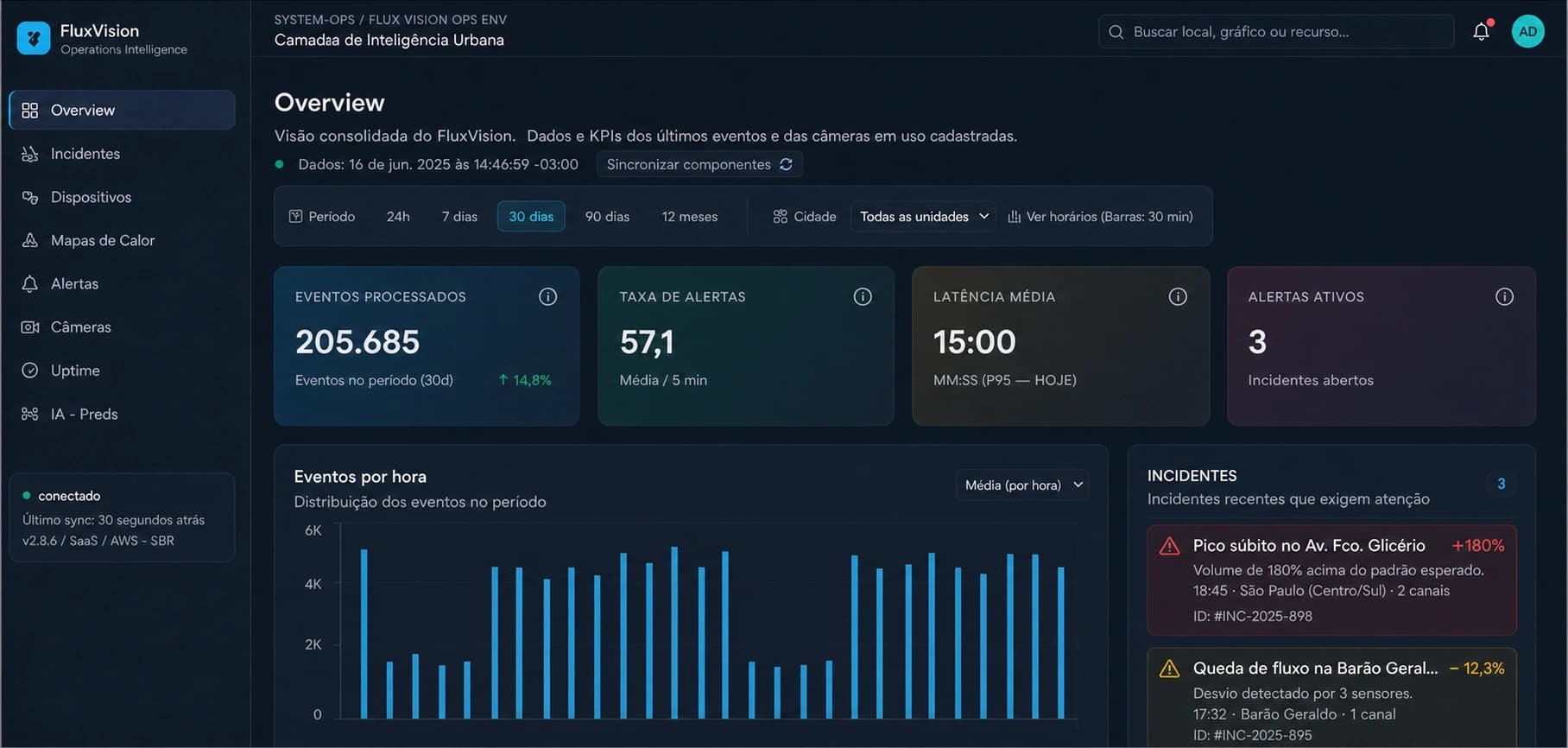Go to Overview in the sidebar
Viewport: 1568px width, 748px height.
(x=122, y=111)
